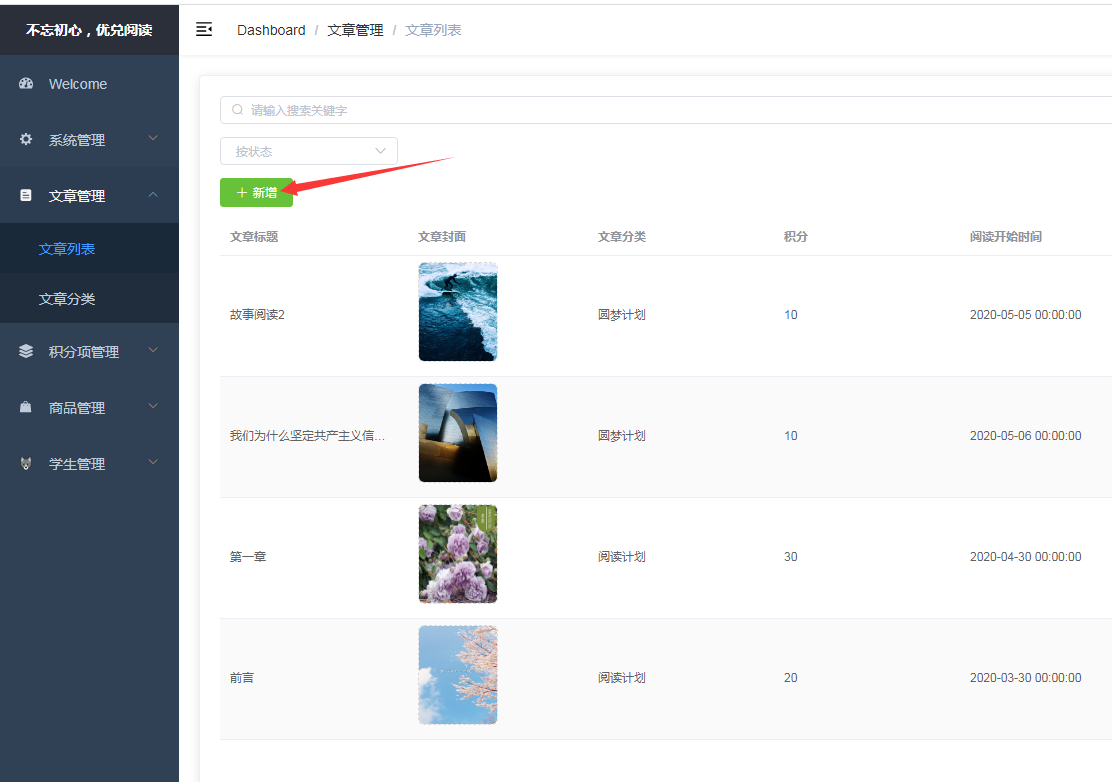Click the green 新增 button
Screen dimensions: 1112x782
tap(256, 192)
